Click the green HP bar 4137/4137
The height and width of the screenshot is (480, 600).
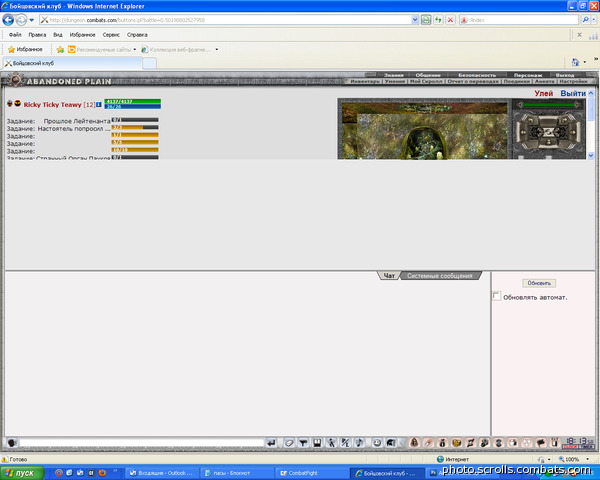pyautogui.click(x=132, y=101)
